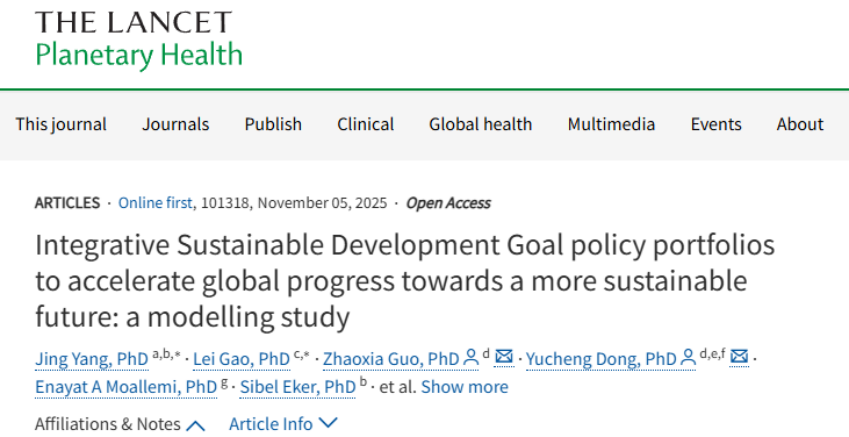This screenshot has width=849, height=437.
Task: Click email envelope icon beside Yucheng Dong
Action: [740, 357]
